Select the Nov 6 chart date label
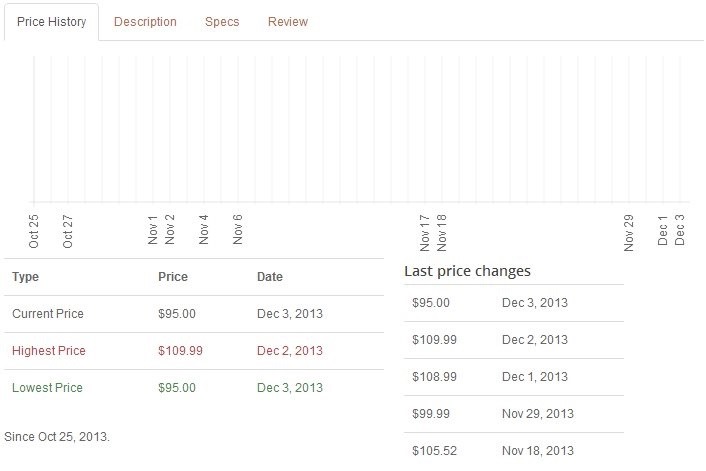706x471 pixels. (238, 229)
